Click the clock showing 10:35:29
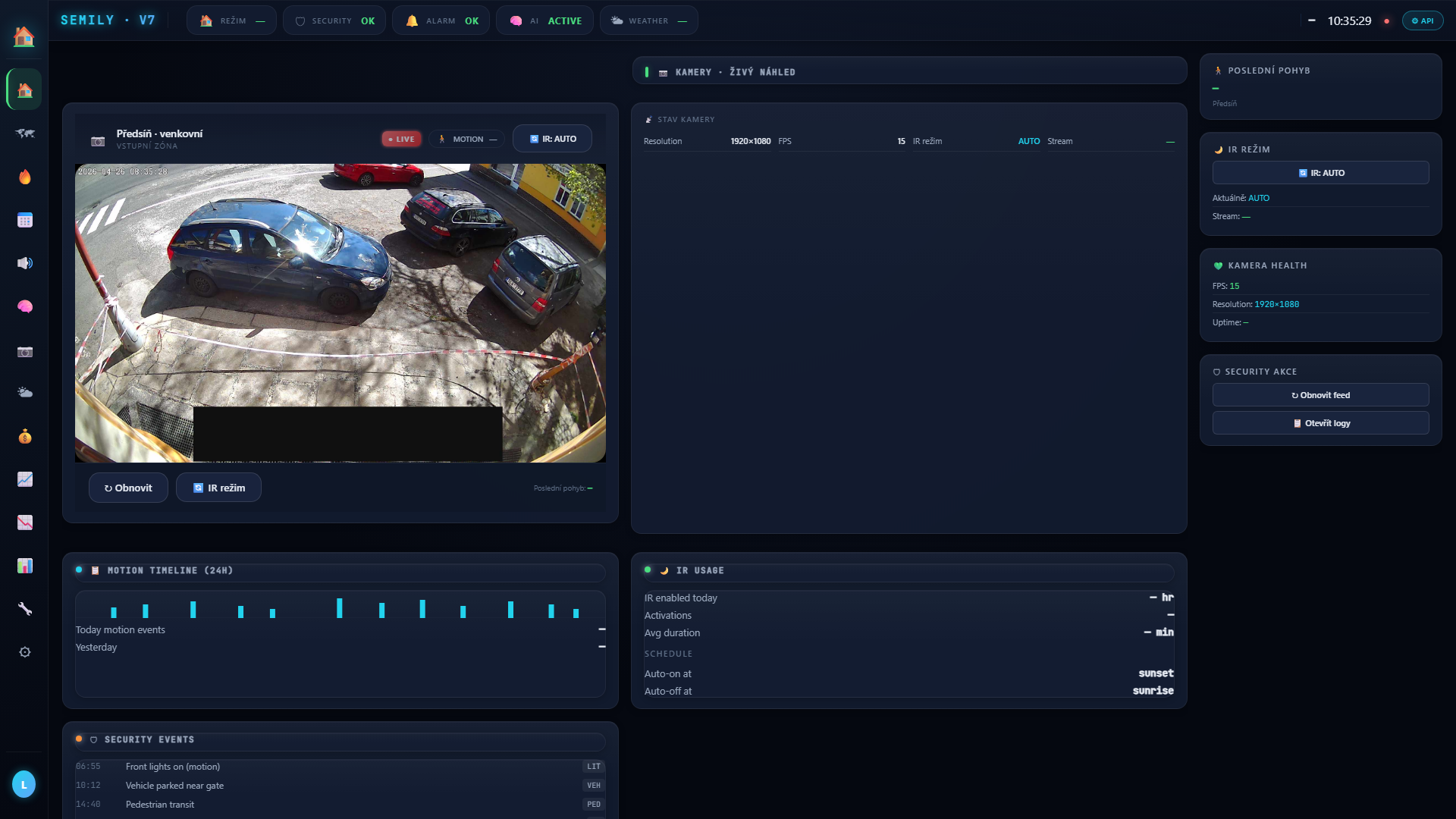Image resolution: width=1456 pixels, height=819 pixels. point(1349,21)
